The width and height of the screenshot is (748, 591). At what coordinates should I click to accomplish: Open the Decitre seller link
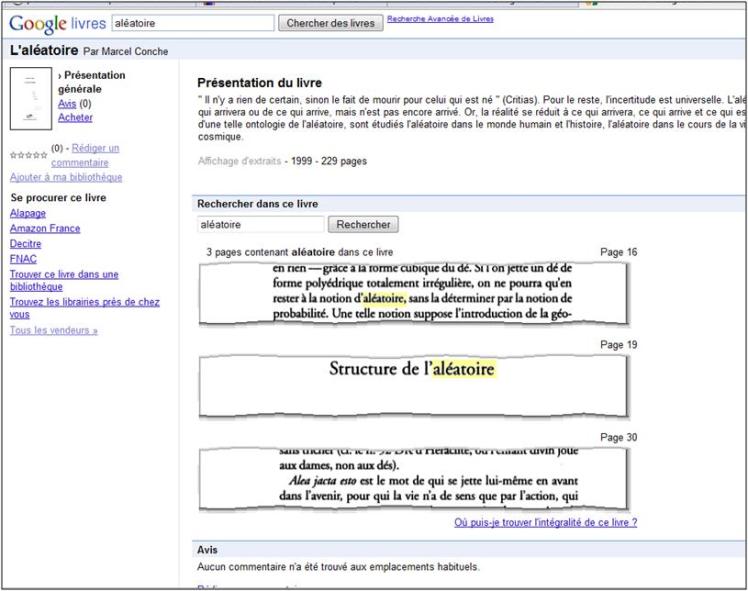26,243
